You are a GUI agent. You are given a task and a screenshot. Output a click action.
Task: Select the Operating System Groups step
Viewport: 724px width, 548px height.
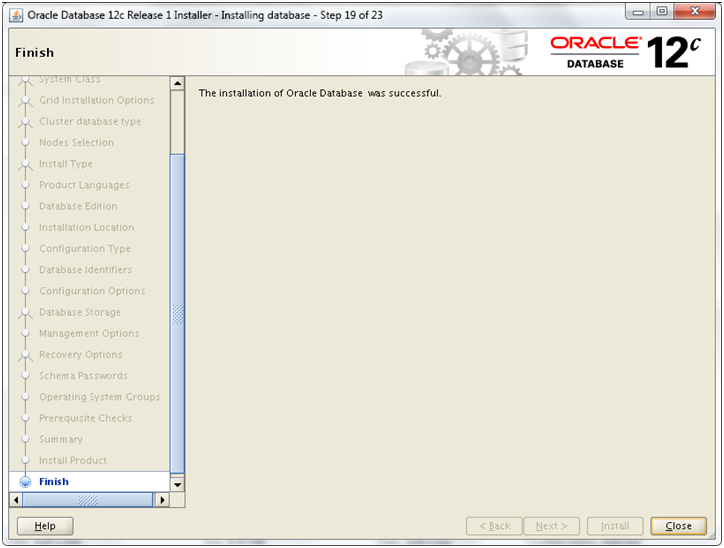click(x=100, y=397)
